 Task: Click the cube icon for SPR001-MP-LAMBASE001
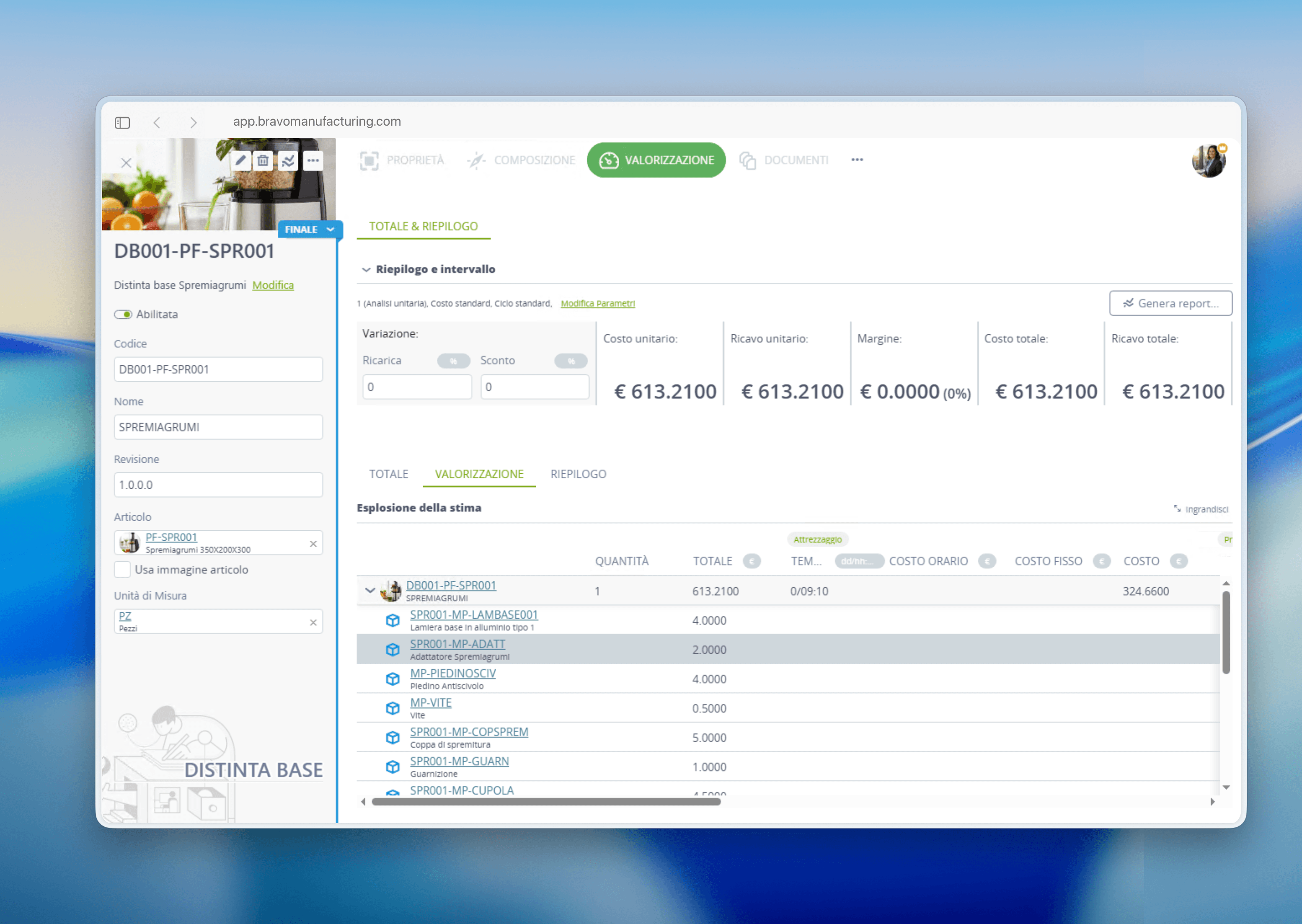point(393,620)
